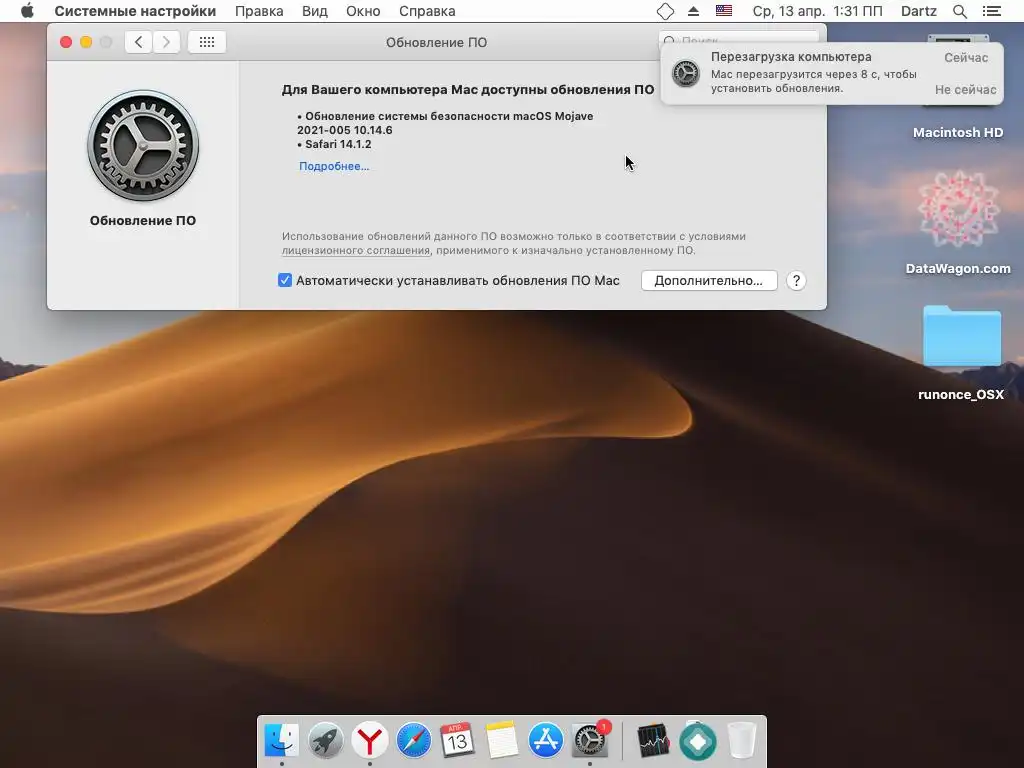1024x768 pixels.
Task: Show all preferences grid button
Action: pos(207,42)
